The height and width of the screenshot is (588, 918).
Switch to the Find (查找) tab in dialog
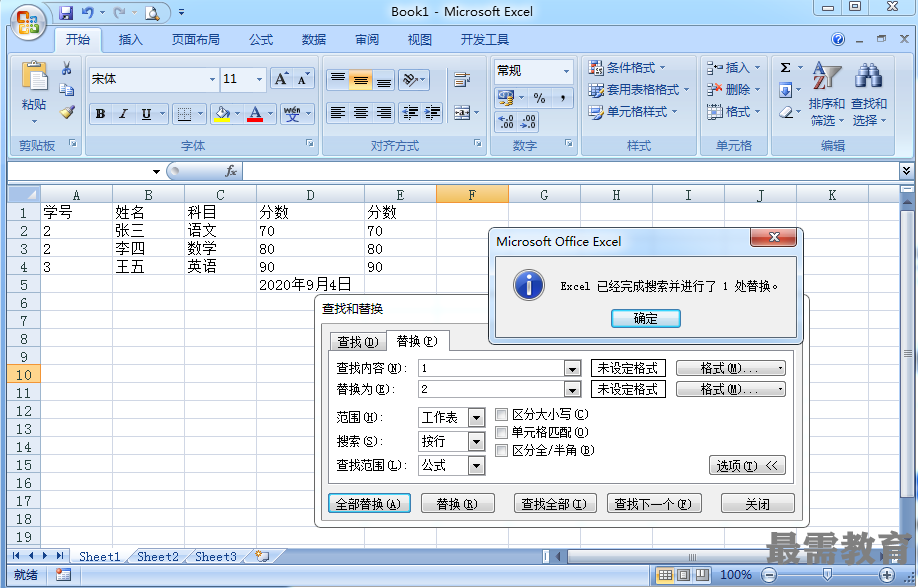(358, 341)
